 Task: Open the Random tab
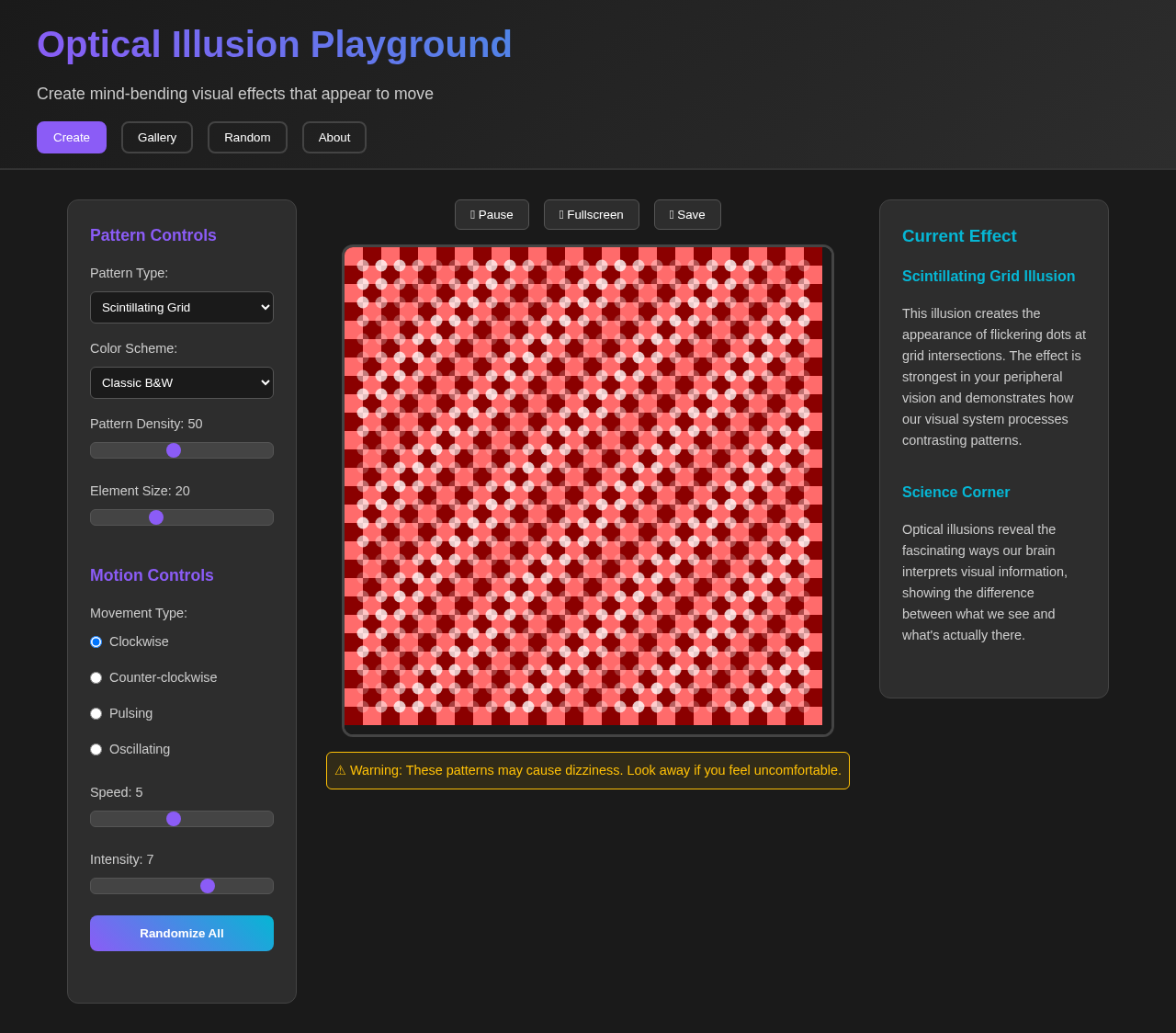pos(247,137)
